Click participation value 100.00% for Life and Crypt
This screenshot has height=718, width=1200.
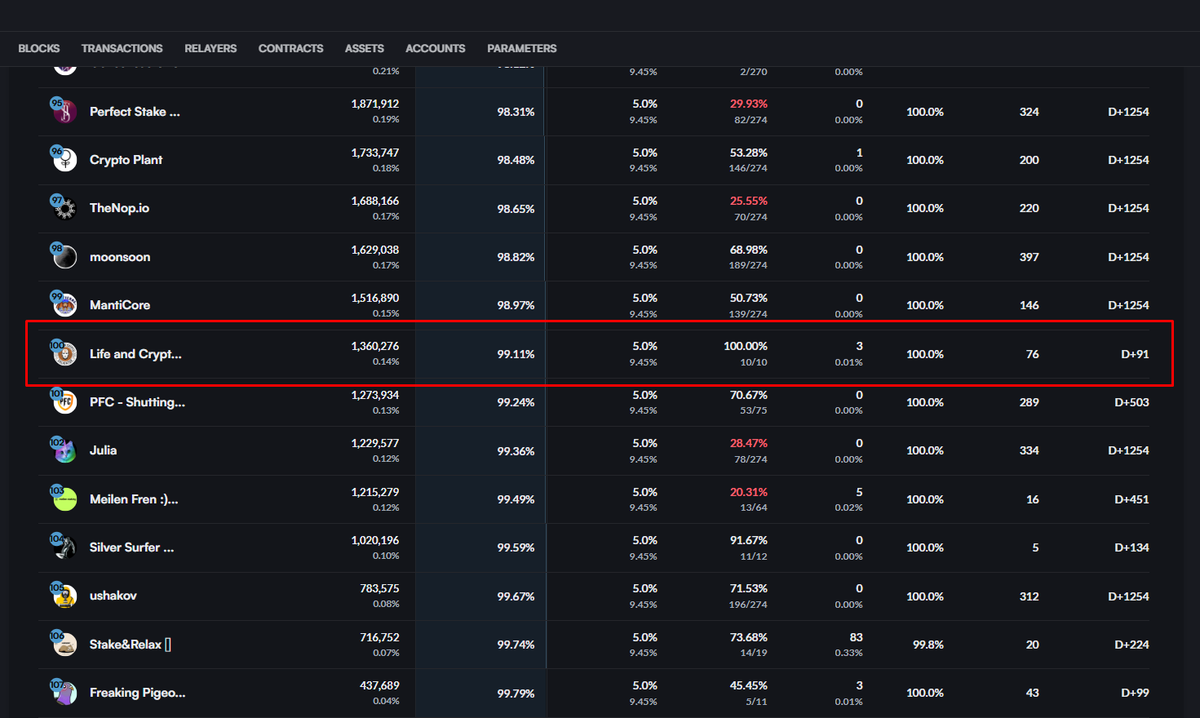coord(746,346)
